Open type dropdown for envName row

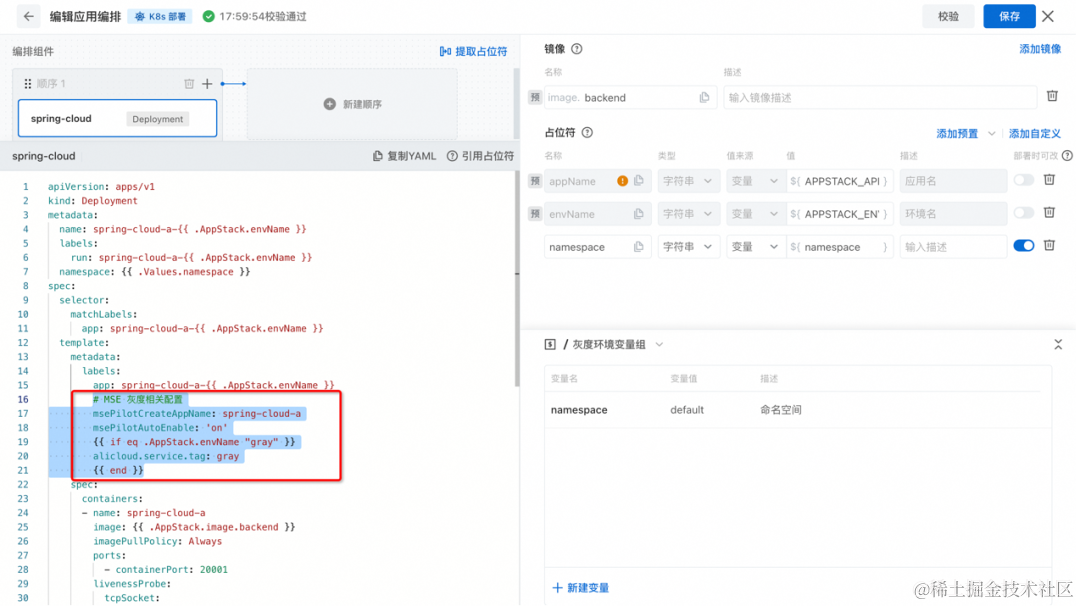coord(690,214)
